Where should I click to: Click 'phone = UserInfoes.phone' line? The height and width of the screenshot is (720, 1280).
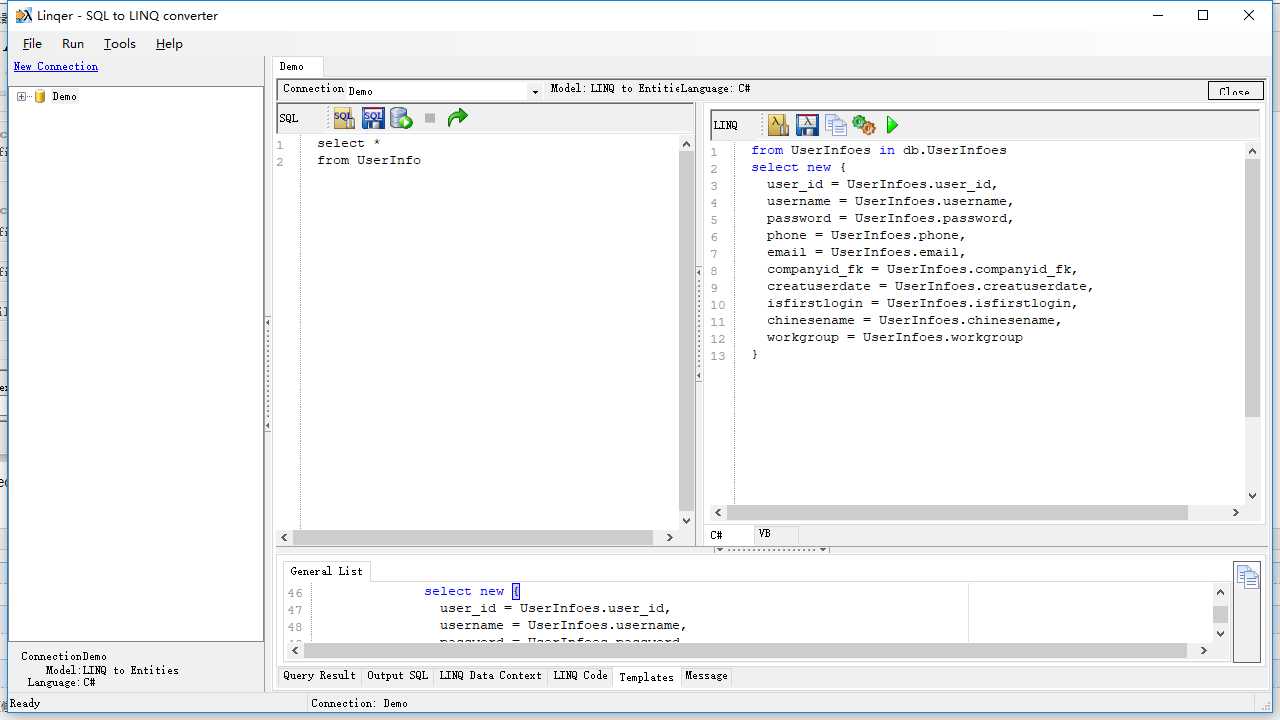pyautogui.click(x=866, y=235)
